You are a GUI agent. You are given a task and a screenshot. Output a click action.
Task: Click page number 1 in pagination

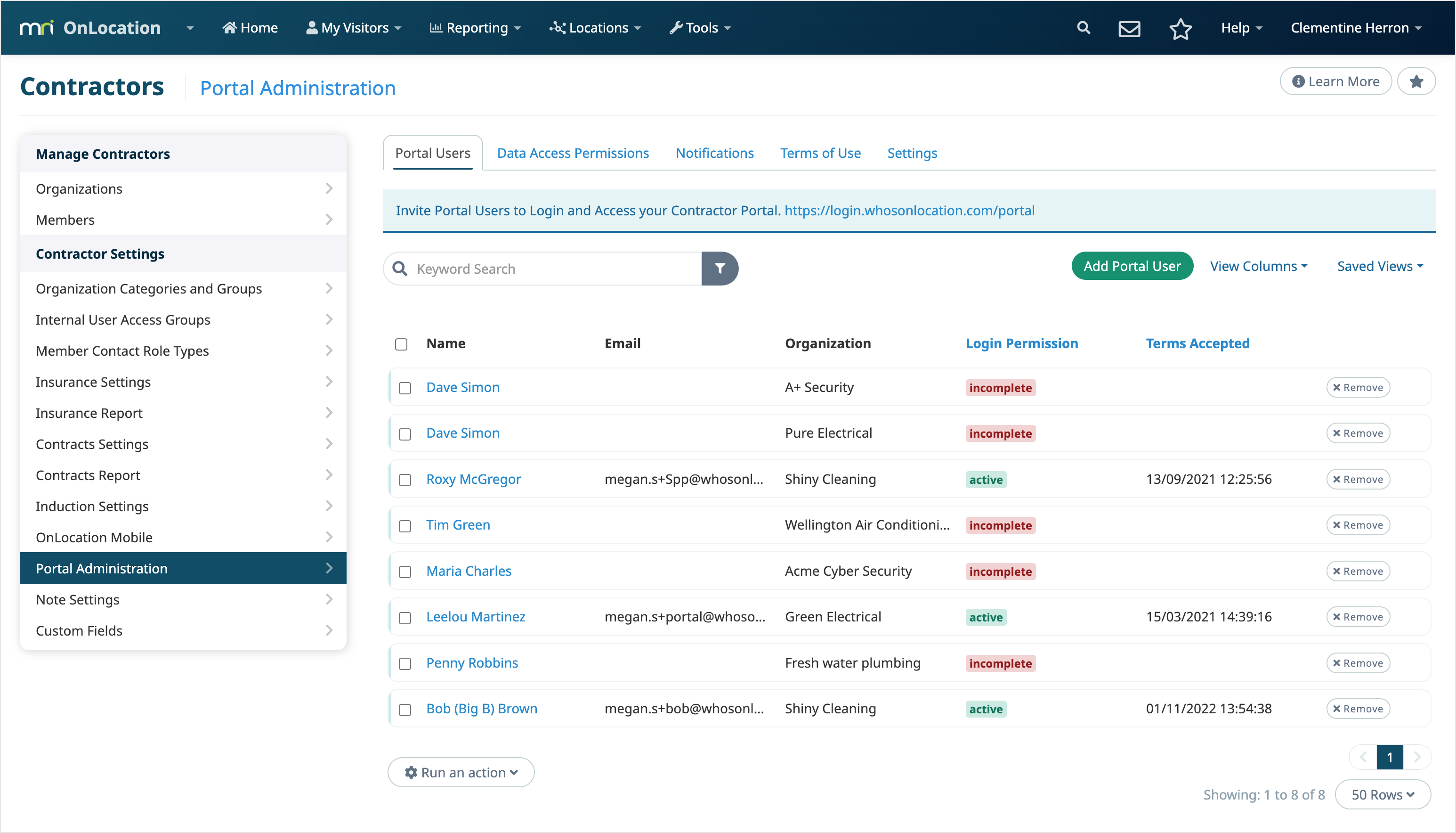[x=1390, y=757]
